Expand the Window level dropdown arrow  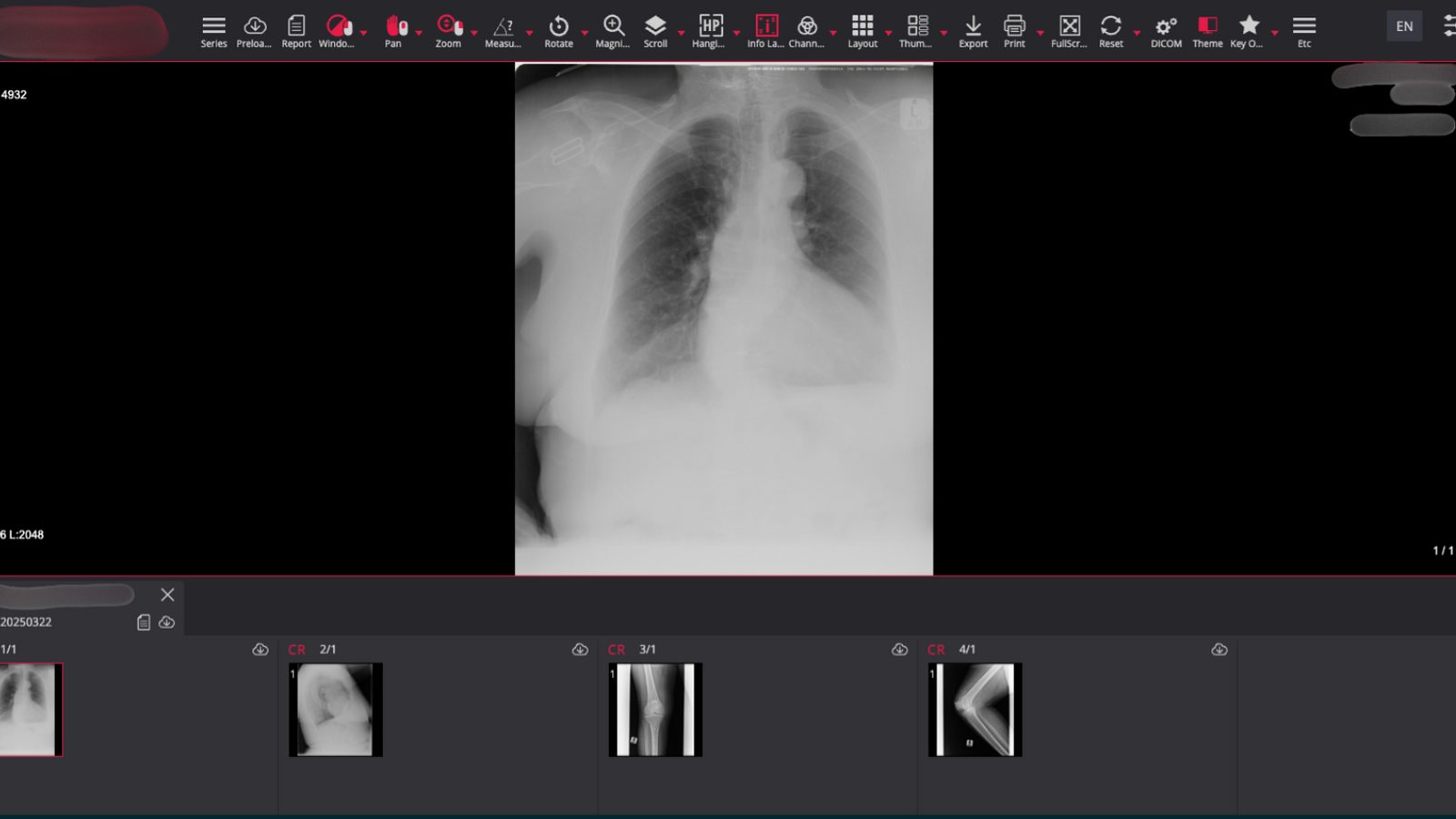[363, 33]
